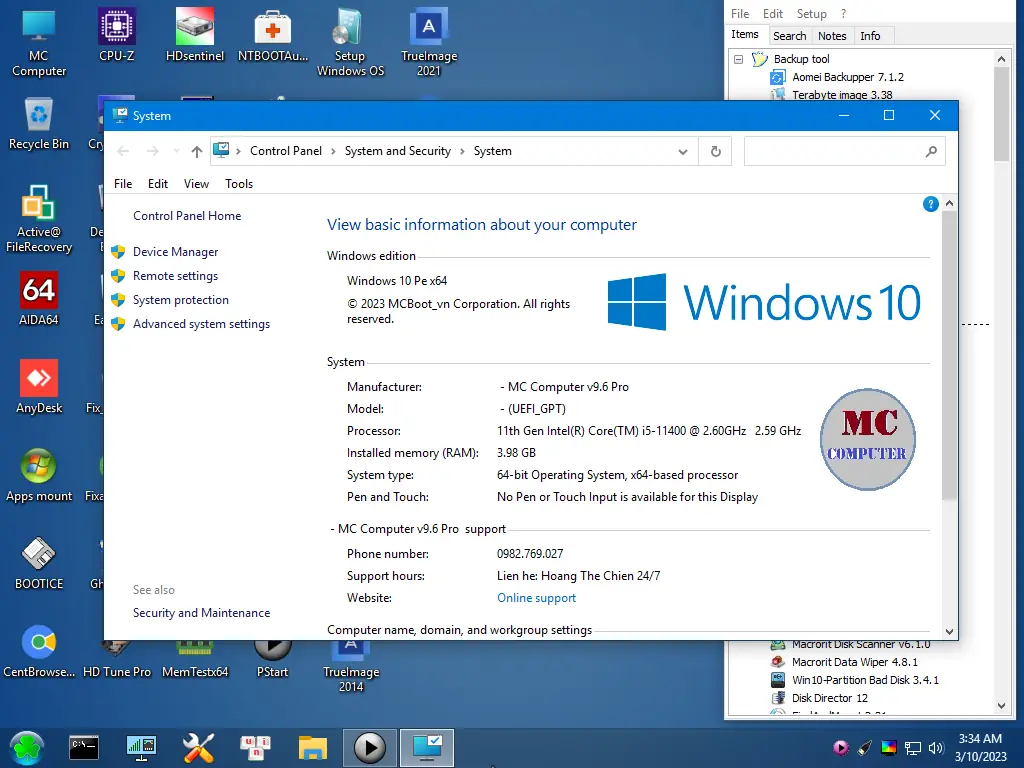This screenshot has width=1024, height=768.
Task: Launch Setup Windows OS shortcut
Action: click(350, 42)
